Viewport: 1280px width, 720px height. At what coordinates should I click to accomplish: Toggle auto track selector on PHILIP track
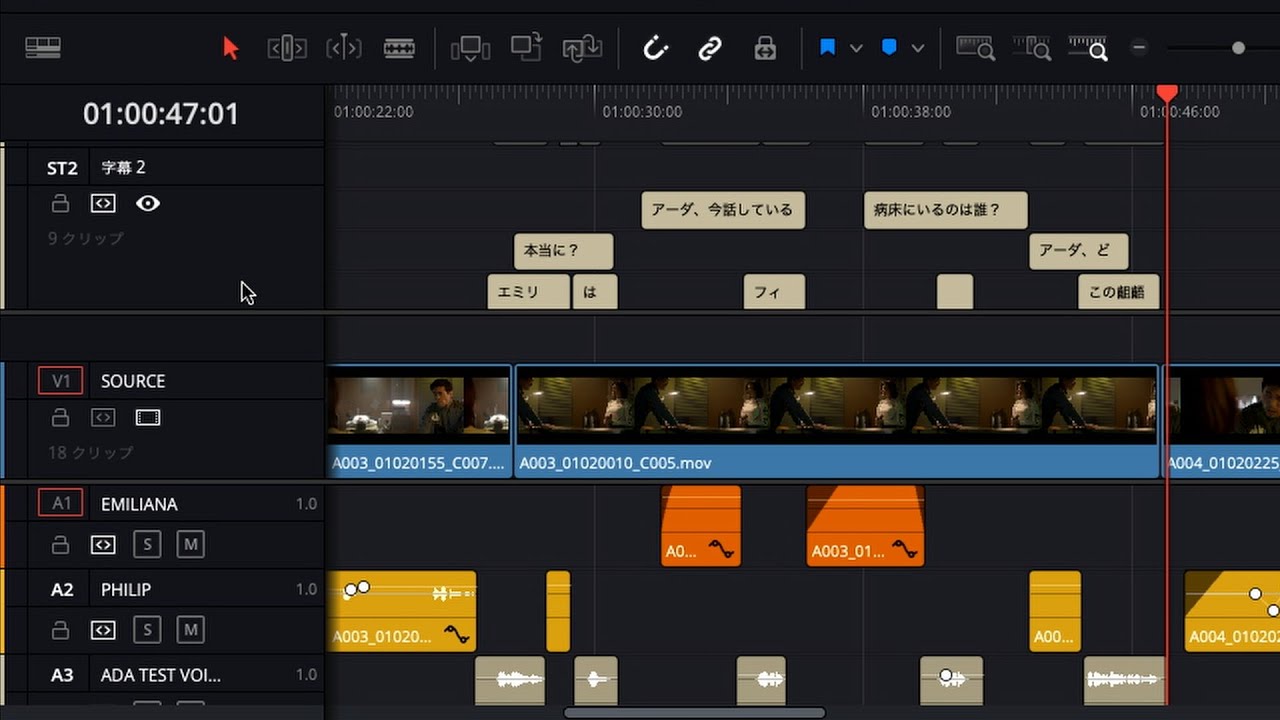click(x=103, y=630)
